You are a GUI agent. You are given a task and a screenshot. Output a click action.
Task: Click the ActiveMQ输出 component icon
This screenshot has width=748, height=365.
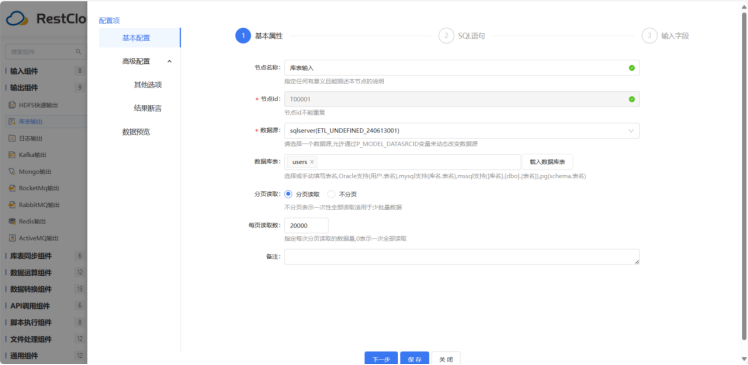pos(12,238)
